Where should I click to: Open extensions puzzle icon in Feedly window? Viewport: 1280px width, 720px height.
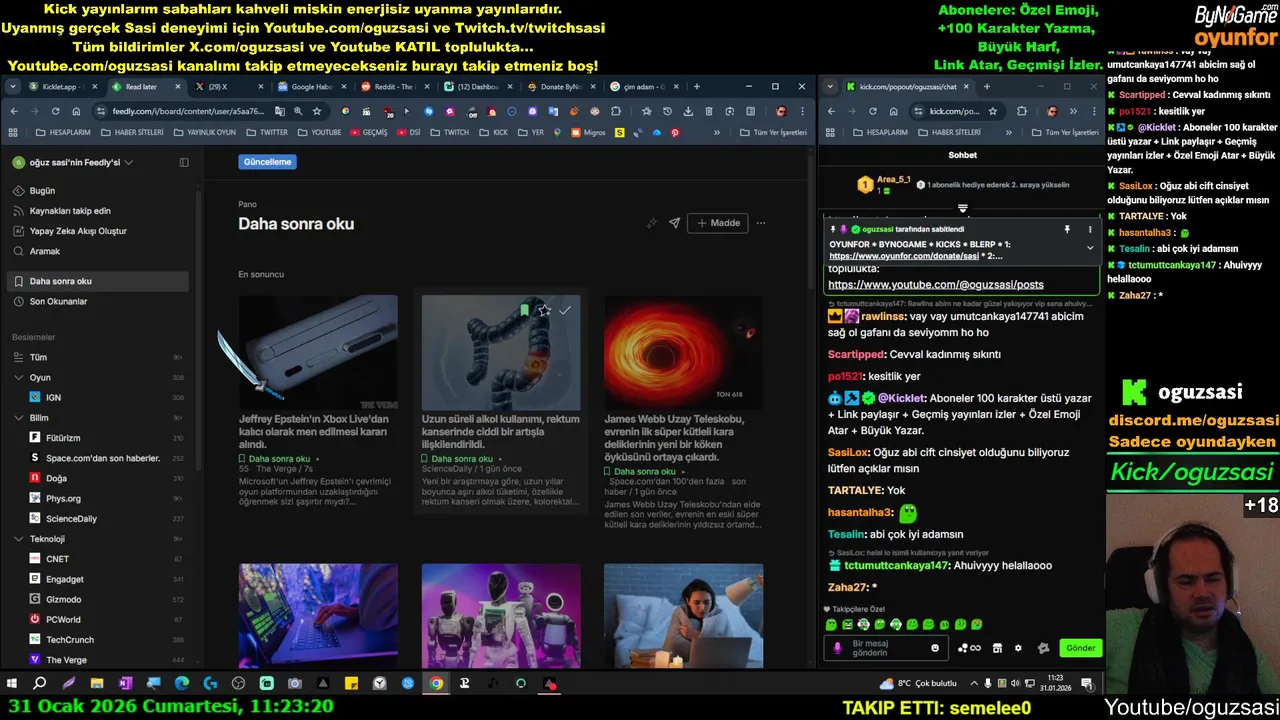[616, 111]
